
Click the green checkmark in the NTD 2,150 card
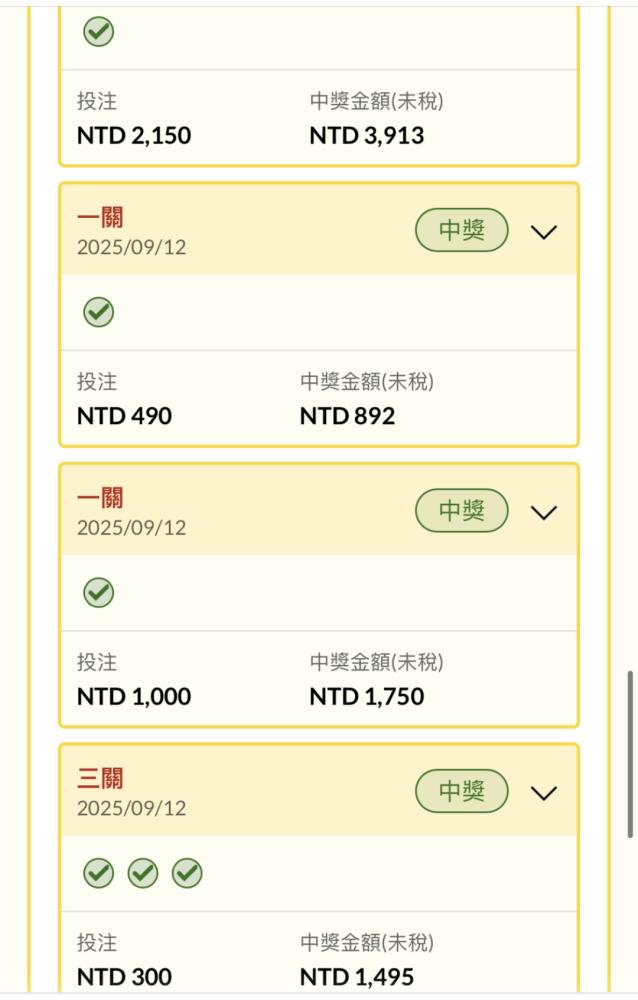[98, 32]
